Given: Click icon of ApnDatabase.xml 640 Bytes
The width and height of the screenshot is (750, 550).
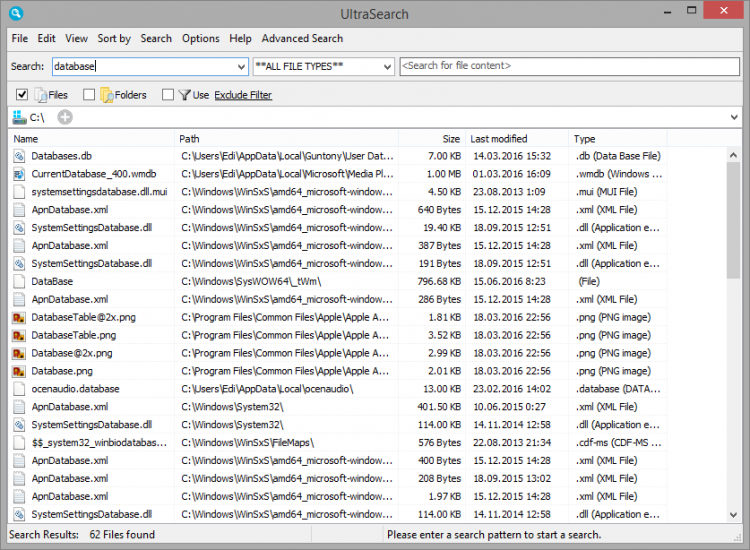Looking at the screenshot, I should click(19, 210).
